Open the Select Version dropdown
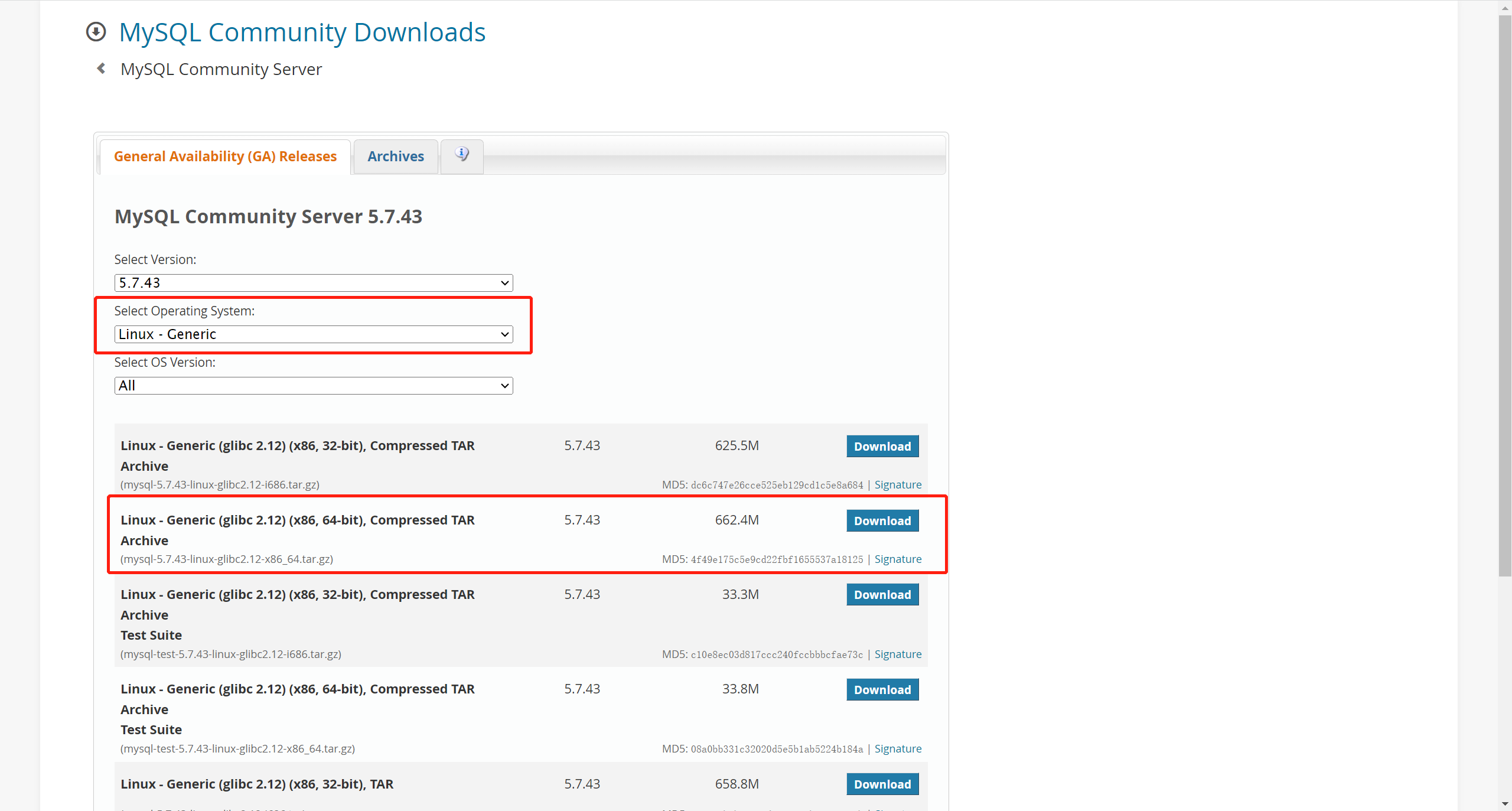Viewport: 1512px width, 811px height. coord(313,283)
